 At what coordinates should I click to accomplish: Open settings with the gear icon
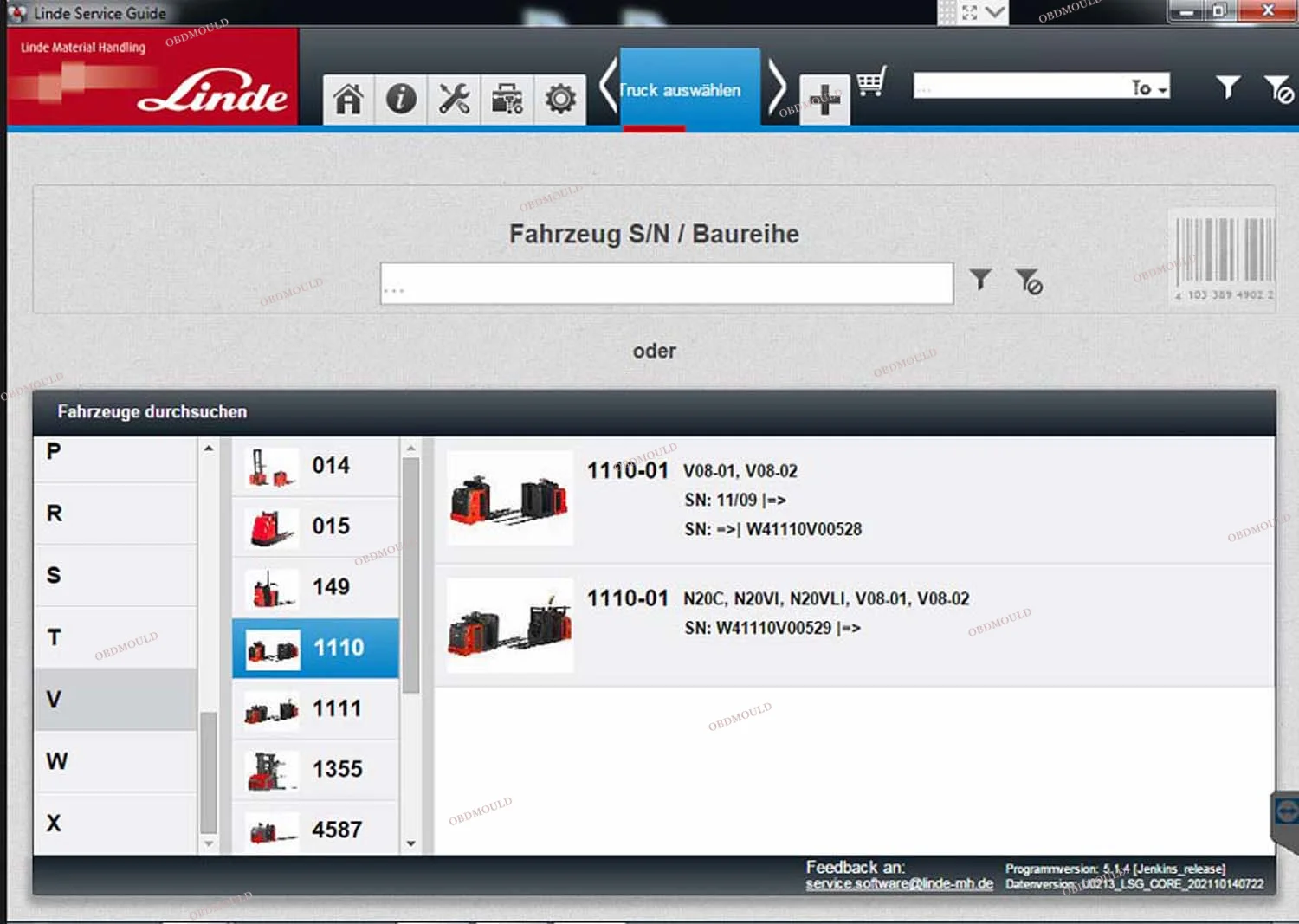tap(560, 100)
